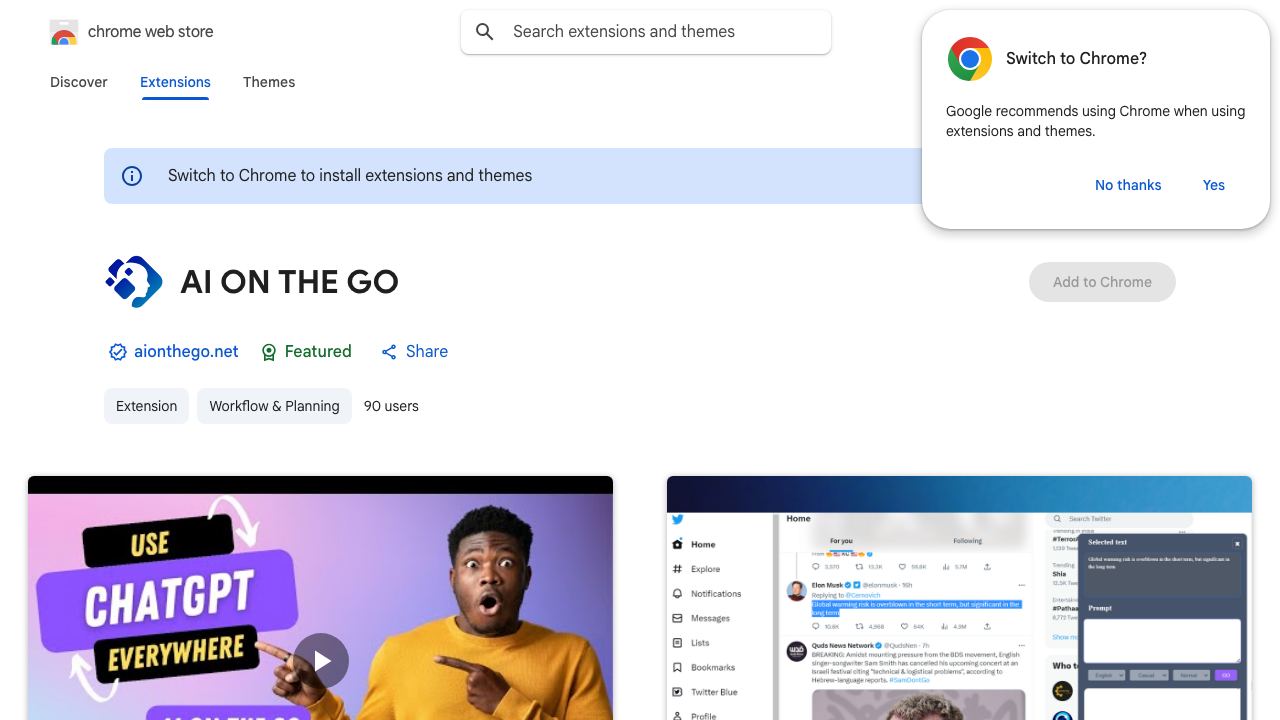Click the Featured badge icon
Screen dimensions: 1280x720
tap(268, 352)
